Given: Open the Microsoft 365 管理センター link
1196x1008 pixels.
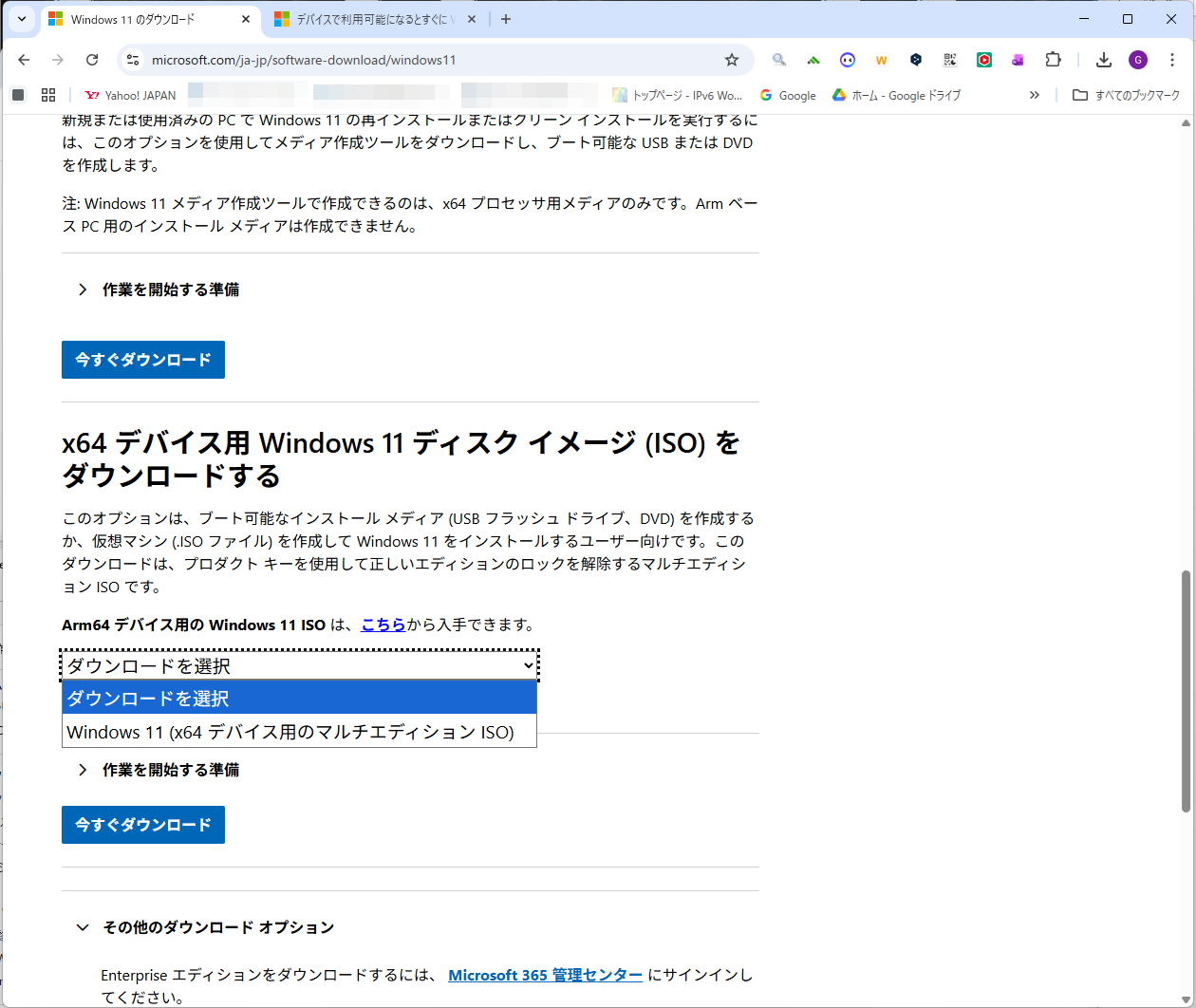Looking at the screenshot, I should pos(545,975).
